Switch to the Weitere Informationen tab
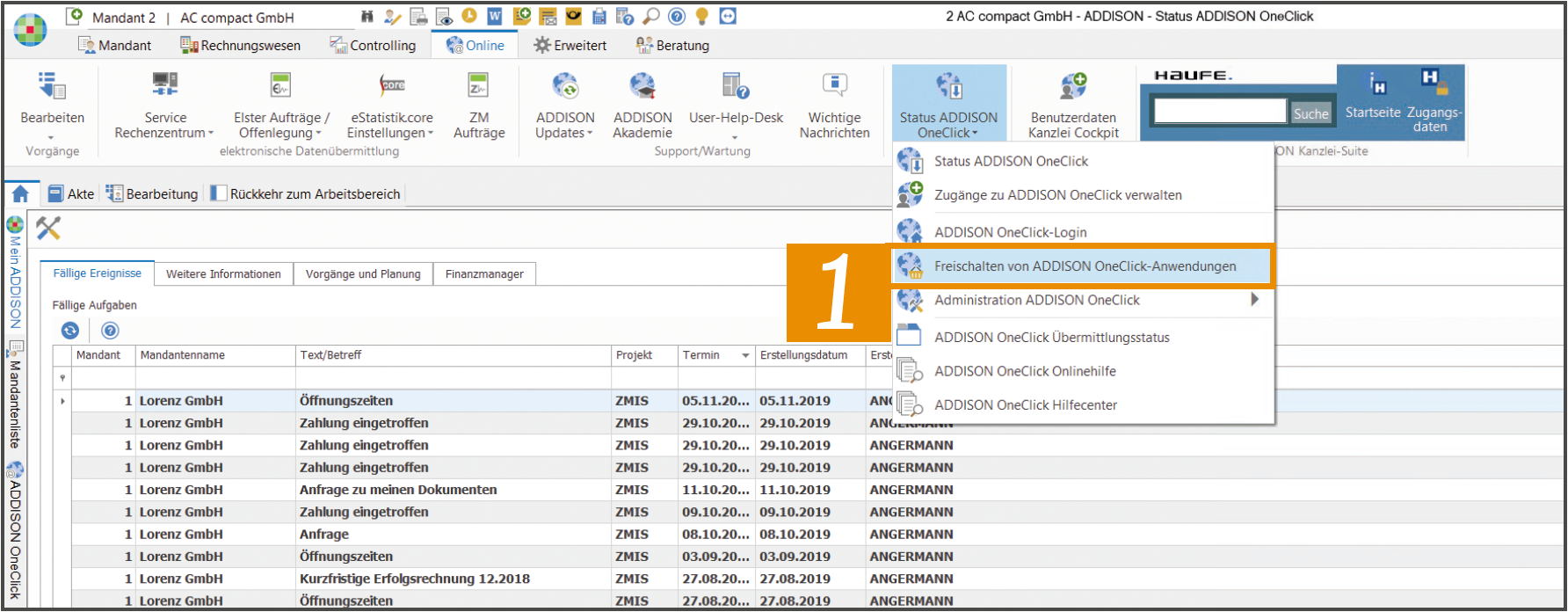The height and width of the screenshot is (612, 1568). coord(223,274)
